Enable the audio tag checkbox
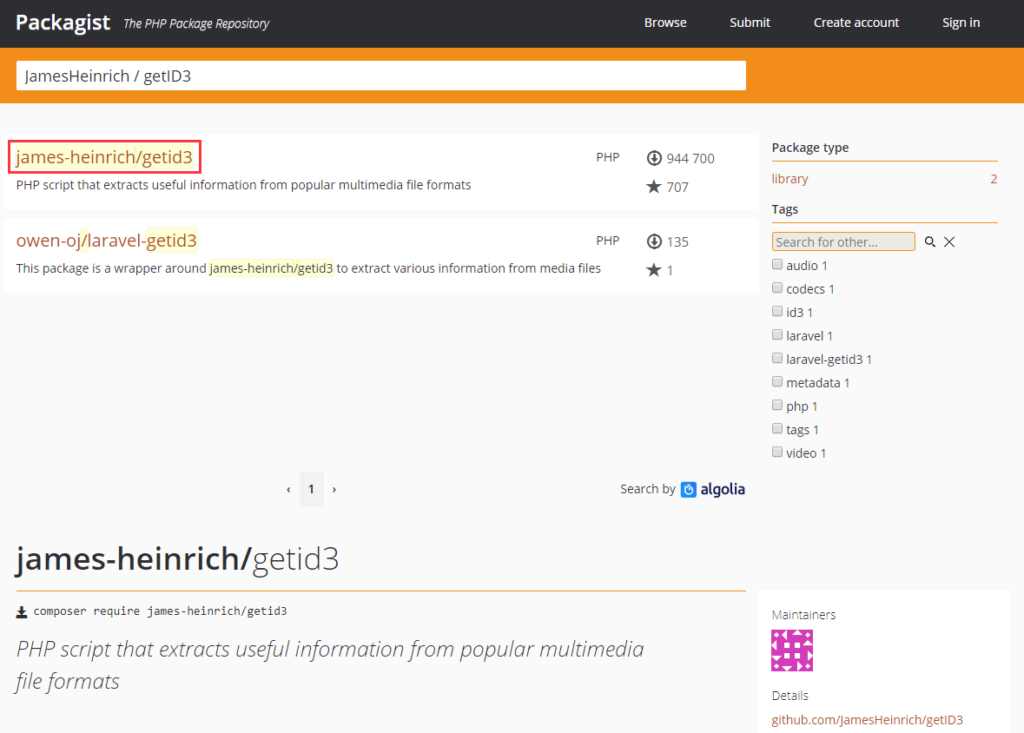 point(777,265)
